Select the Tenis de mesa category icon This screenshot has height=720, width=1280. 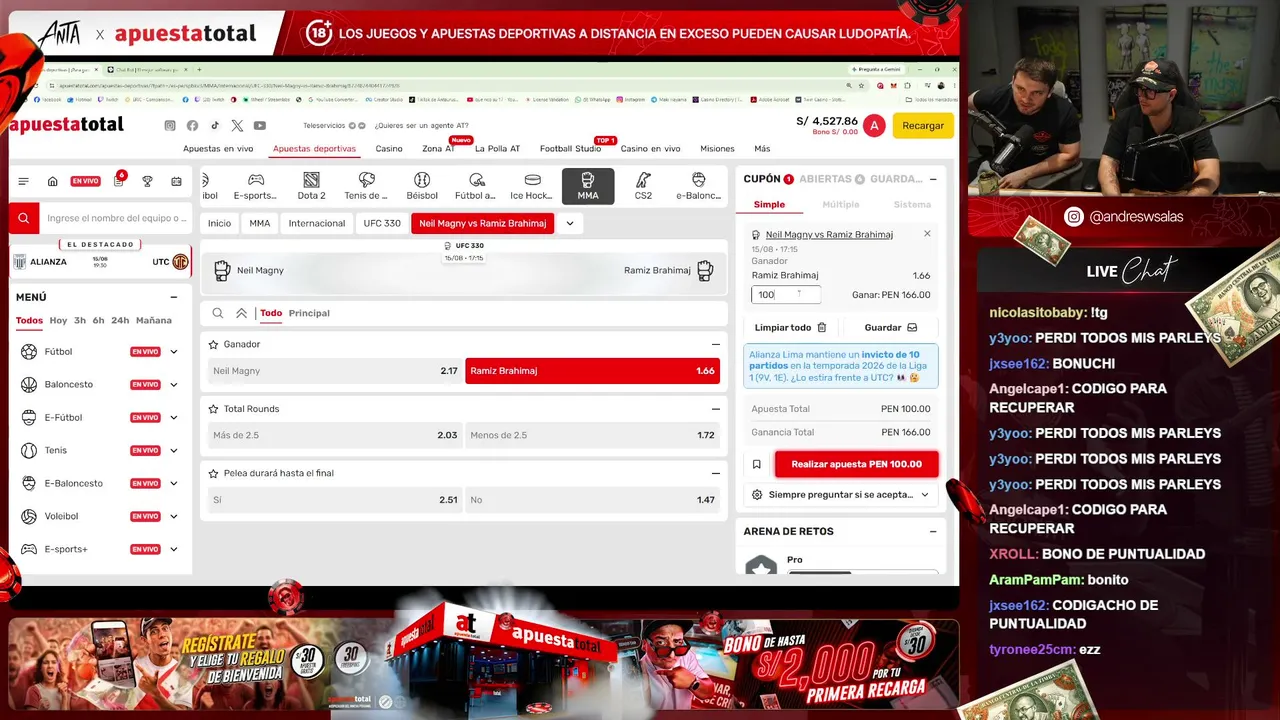coord(366,186)
